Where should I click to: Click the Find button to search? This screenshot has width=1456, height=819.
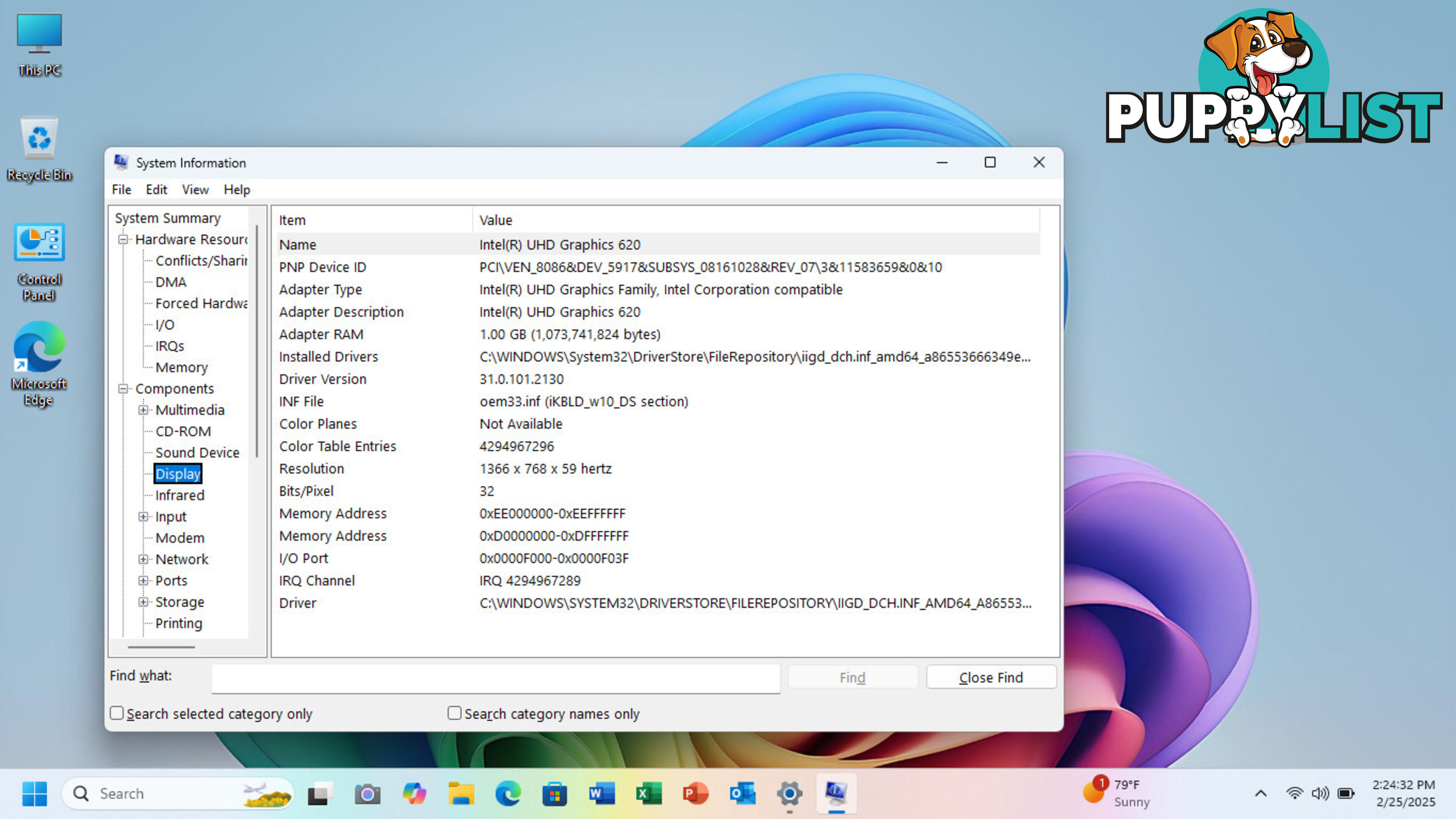(x=852, y=677)
